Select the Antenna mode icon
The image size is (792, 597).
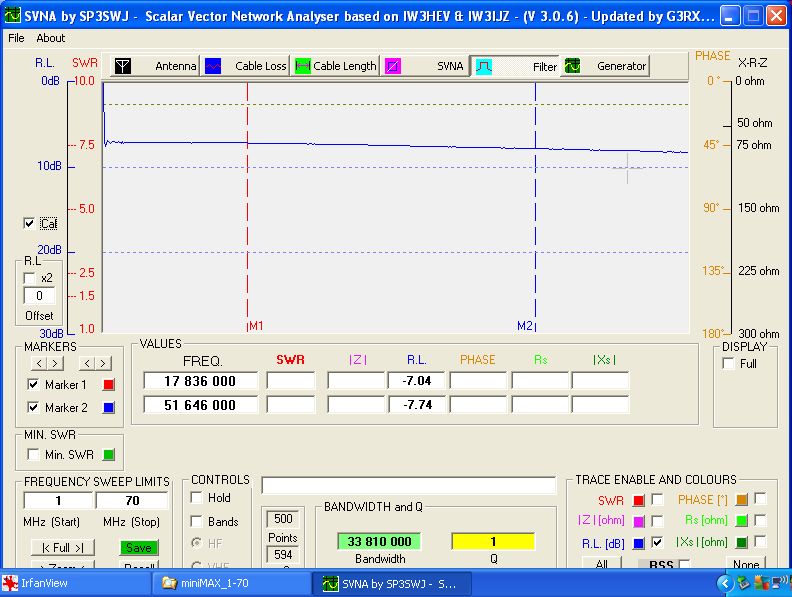point(121,66)
